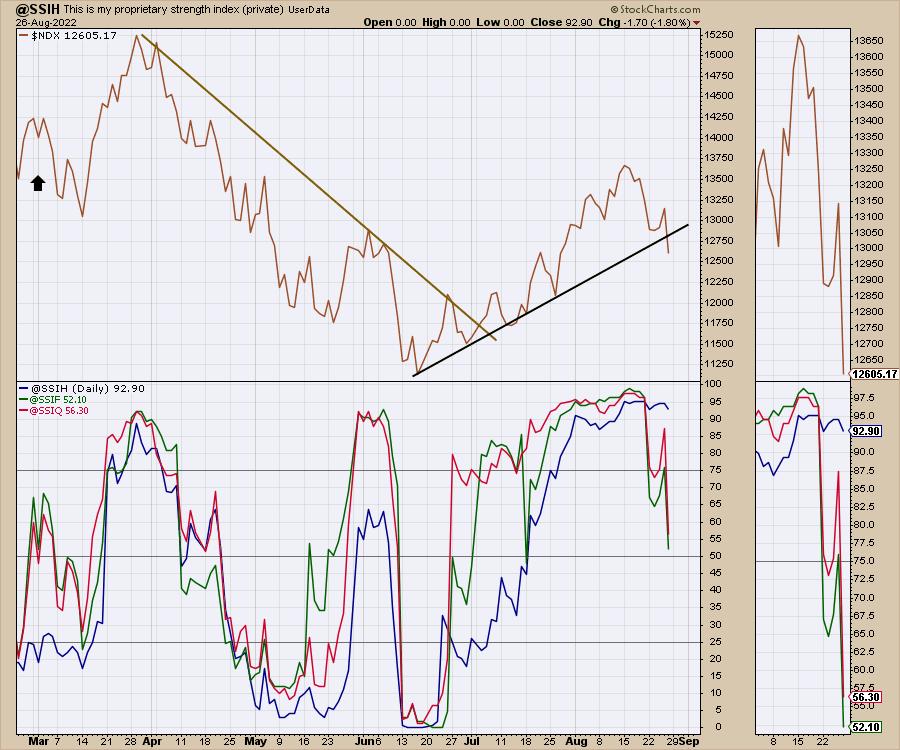This screenshot has height=750, width=900.
Task: Click the Jun label on the date axis
Action: (364, 742)
